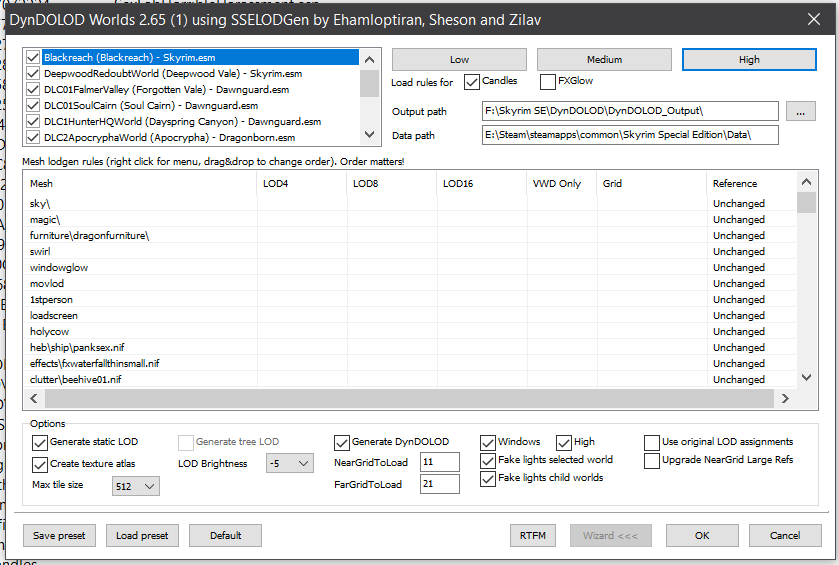
Task: Reset settings with the Default button
Action: [x=225, y=536]
